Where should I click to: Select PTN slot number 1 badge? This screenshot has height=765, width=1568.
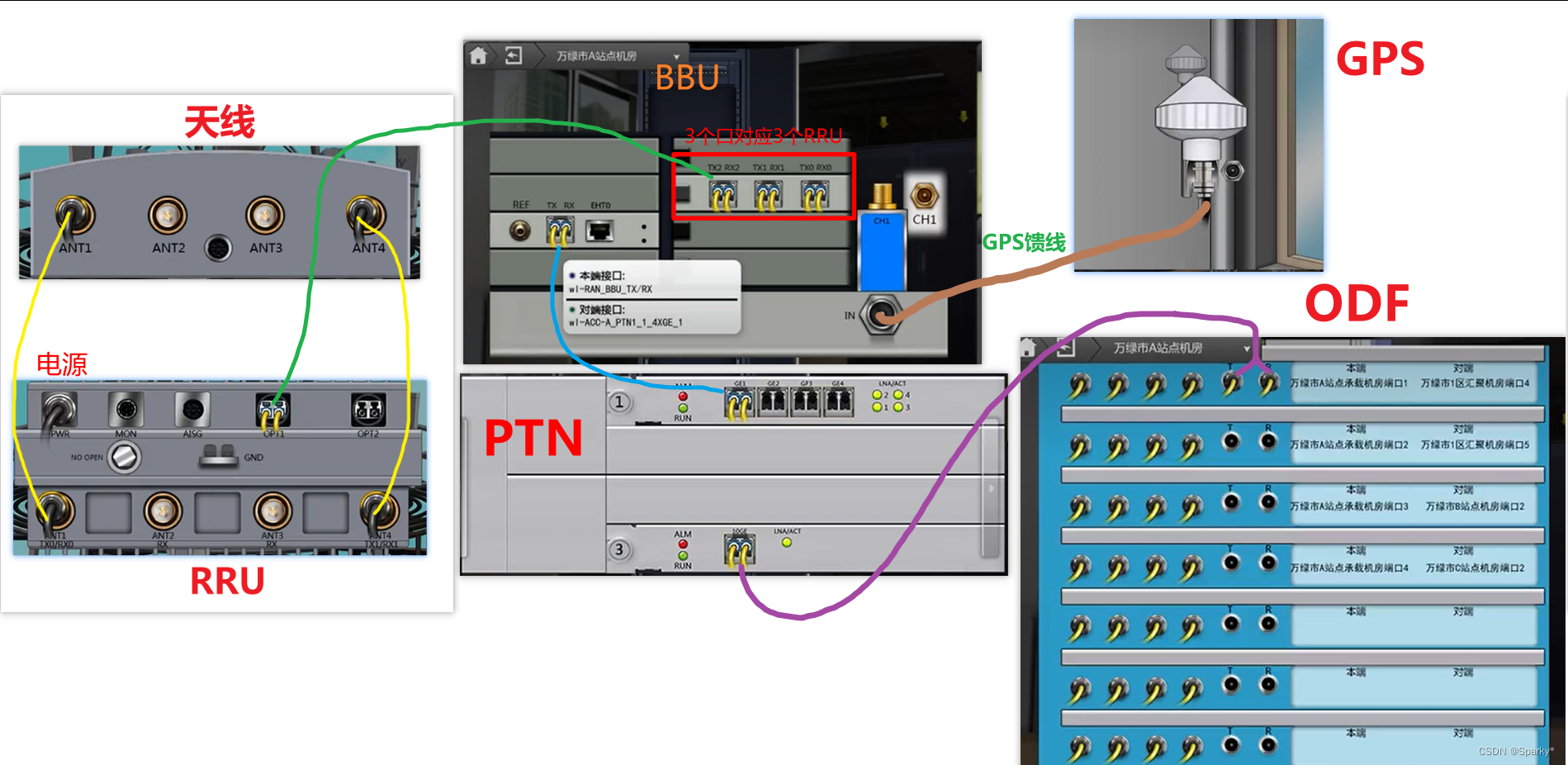coord(619,402)
